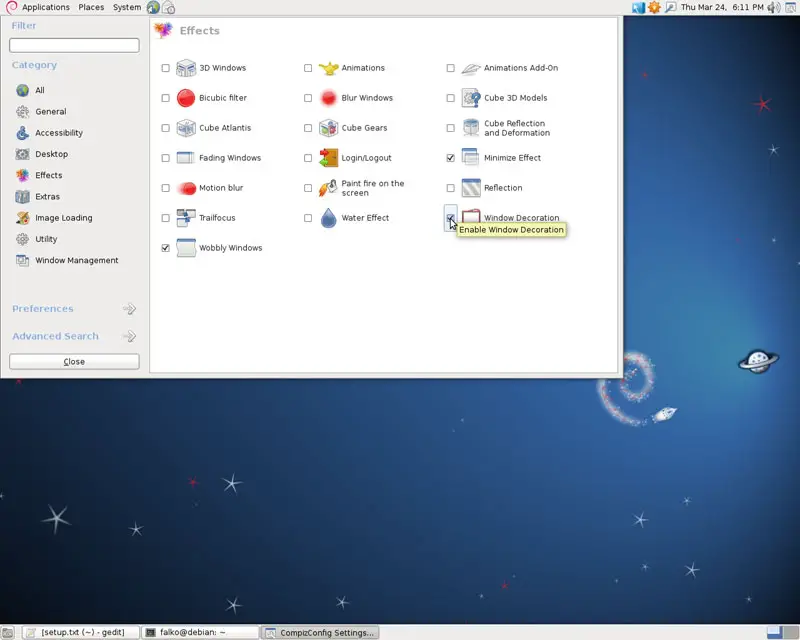The image size is (800, 640).
Task: Expand the Preferences section arrow
Action: coord(130,309)
